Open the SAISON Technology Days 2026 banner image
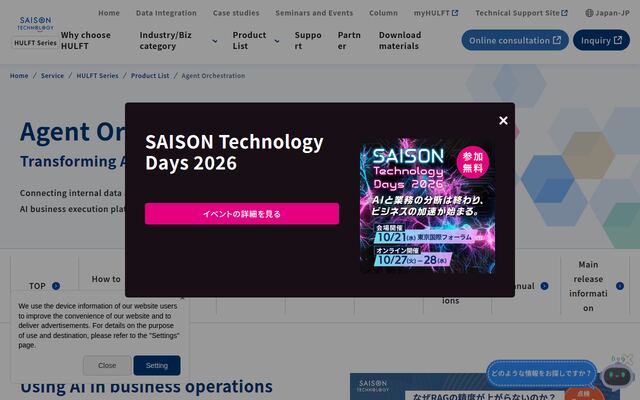This screenshot has width=640, height=400. (x=427, y=206)
